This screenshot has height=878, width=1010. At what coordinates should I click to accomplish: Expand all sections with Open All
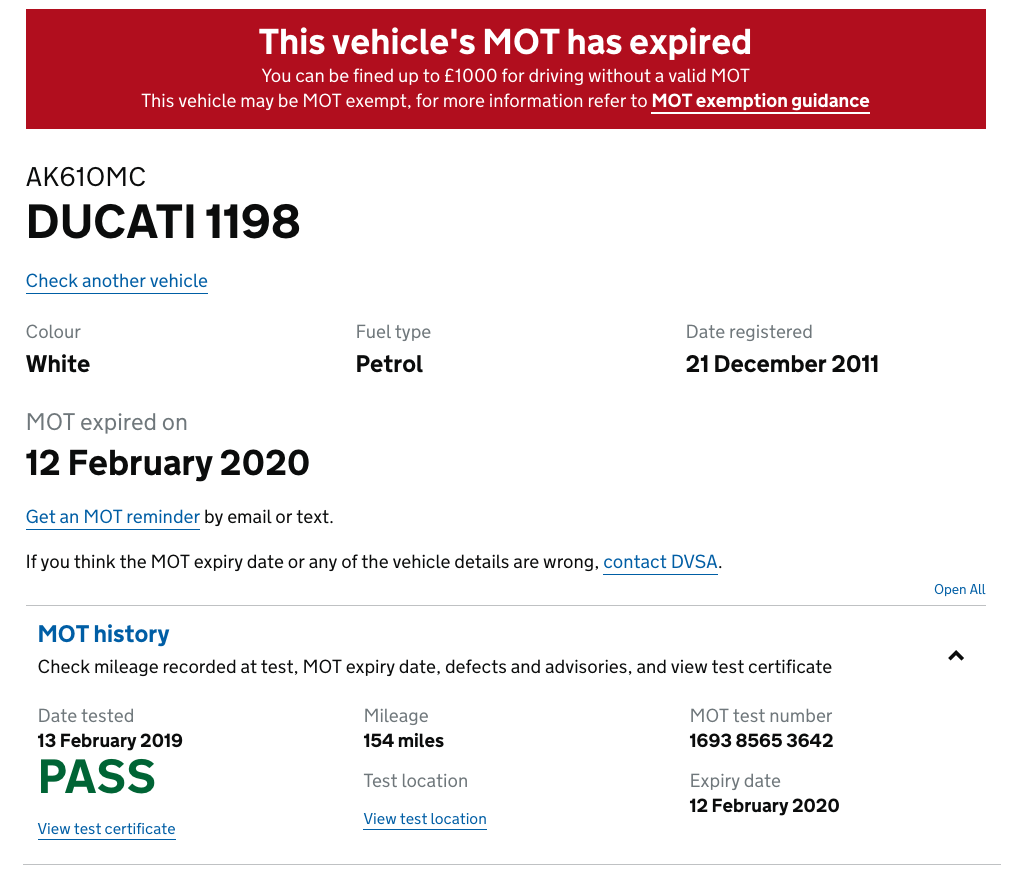click(959, 589)
